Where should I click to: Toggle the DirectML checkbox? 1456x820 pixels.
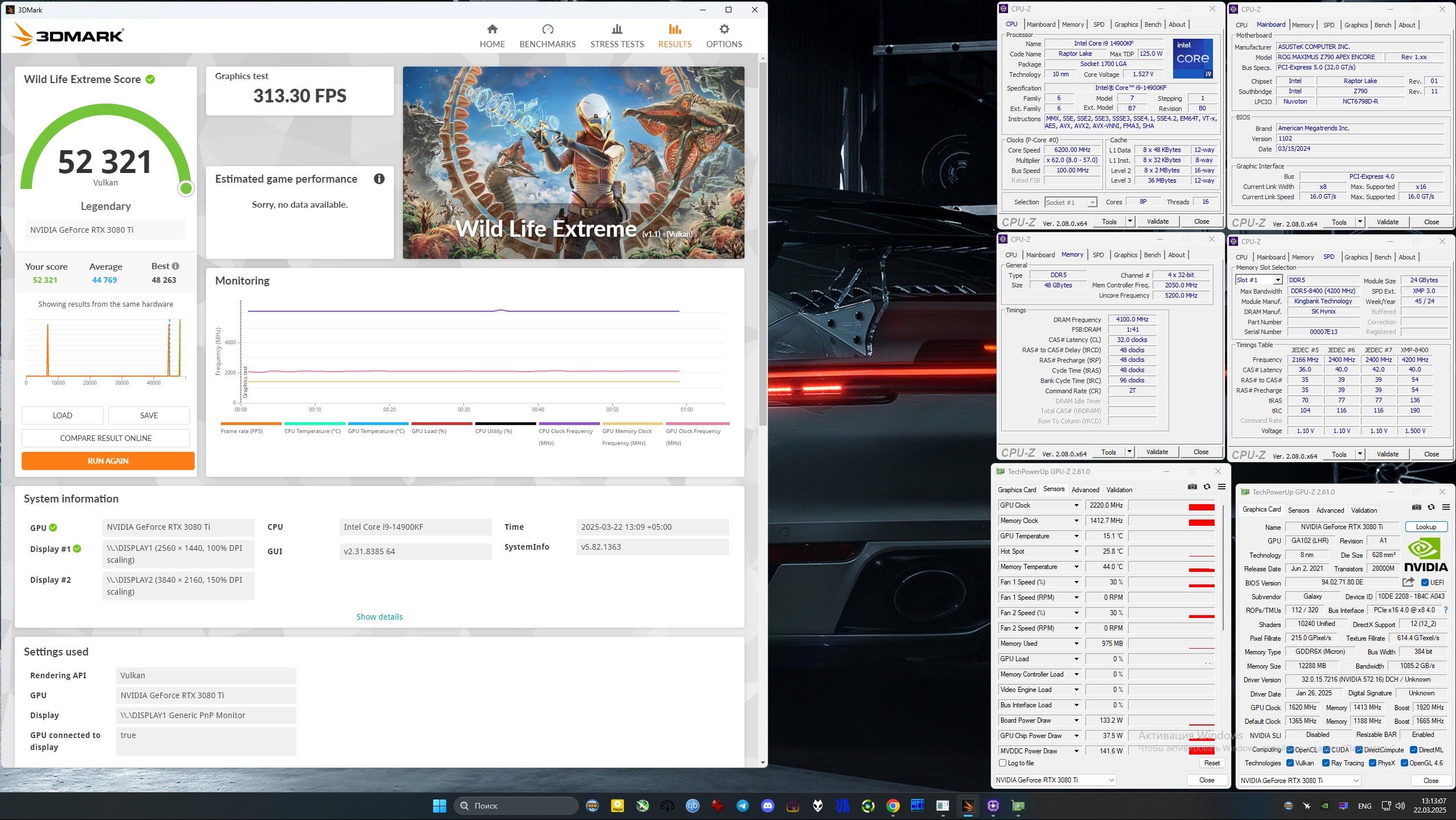[1413, 749]
